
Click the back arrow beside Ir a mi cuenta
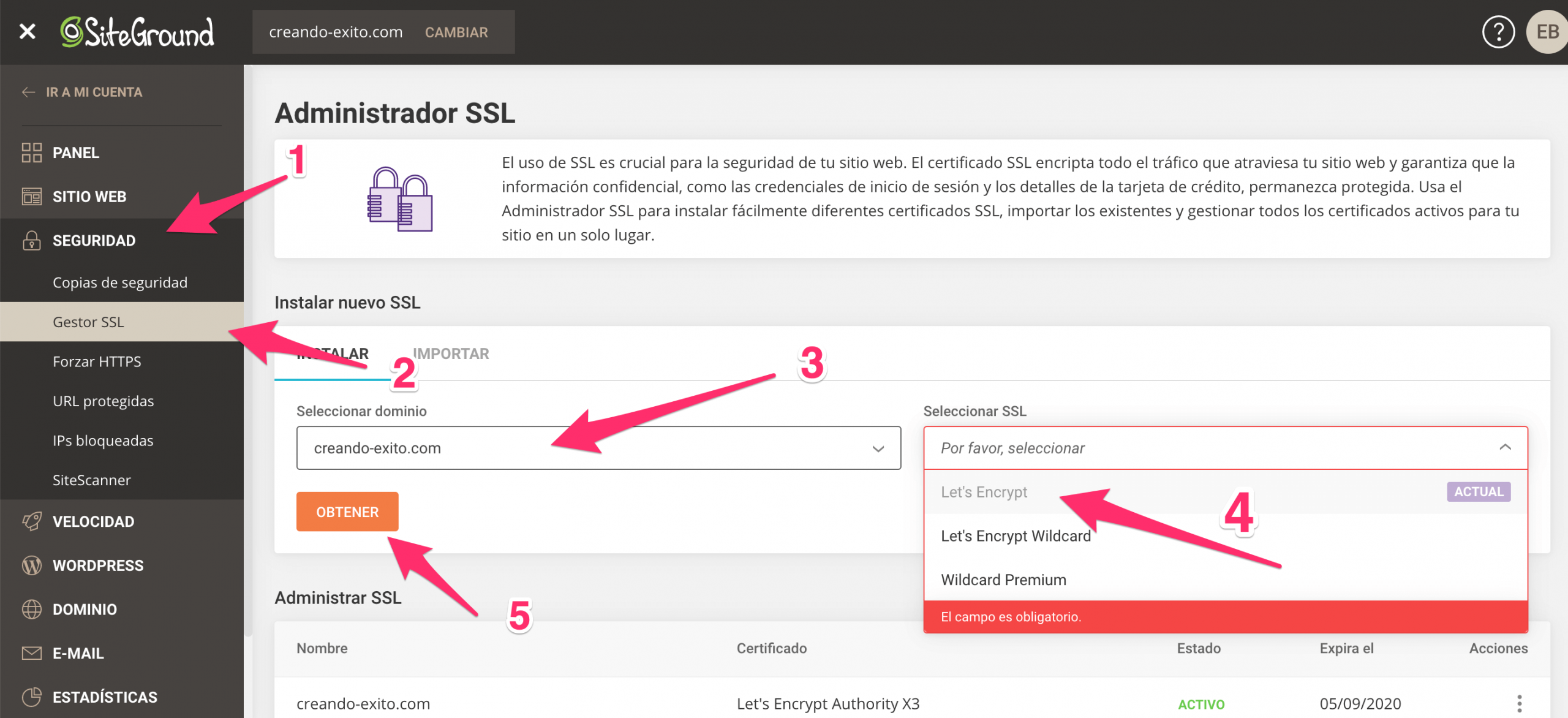(28, 92)
